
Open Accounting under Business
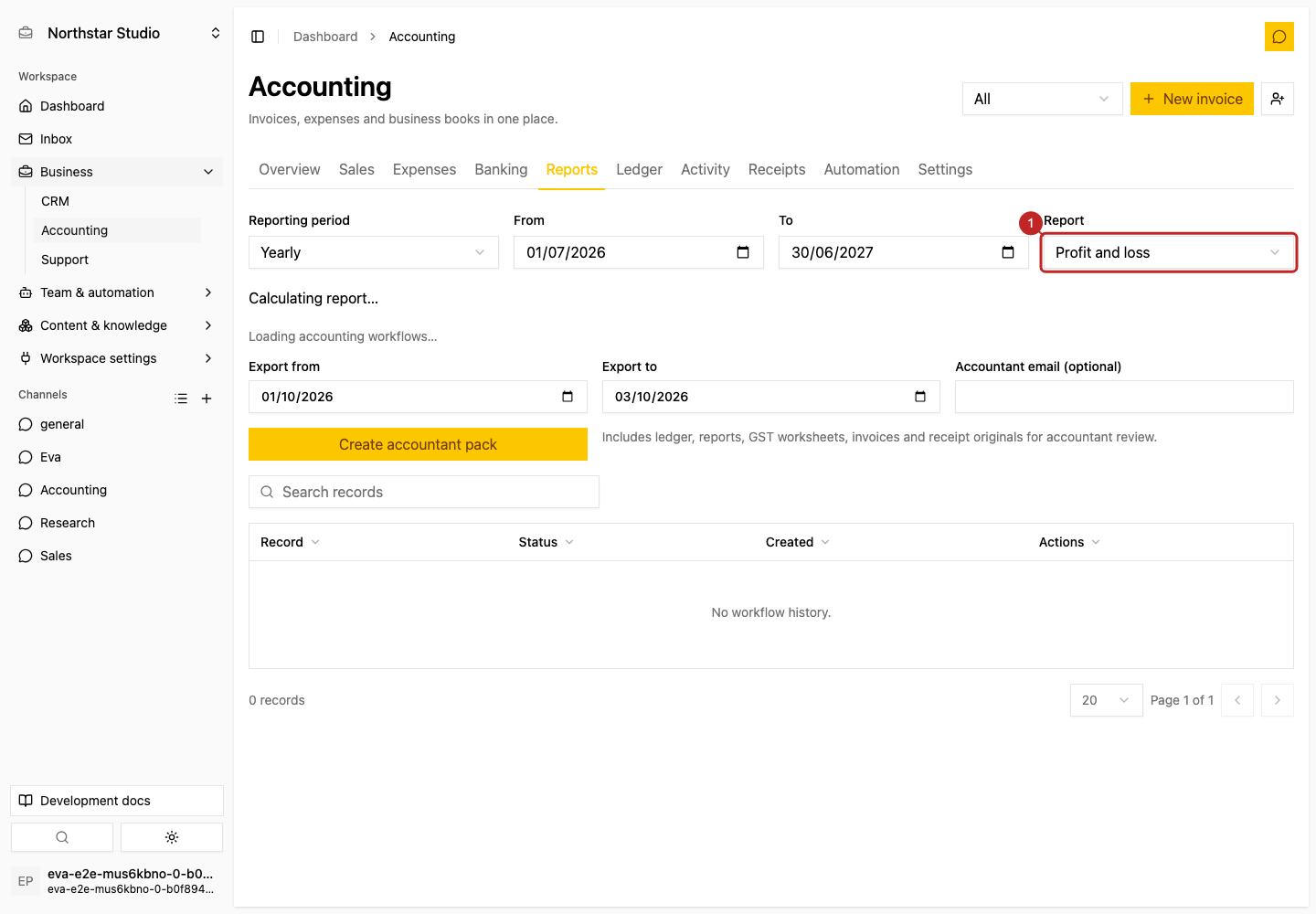click(x=117, y=230)
